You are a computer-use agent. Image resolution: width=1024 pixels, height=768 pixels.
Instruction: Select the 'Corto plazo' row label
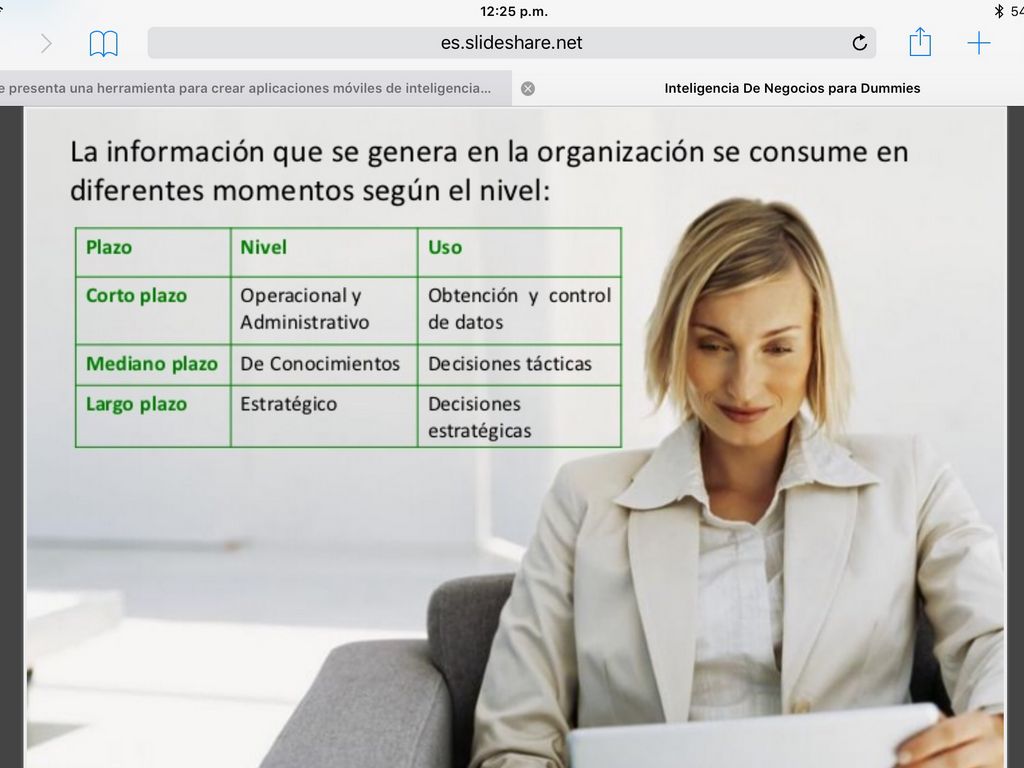tap(136, 296)
